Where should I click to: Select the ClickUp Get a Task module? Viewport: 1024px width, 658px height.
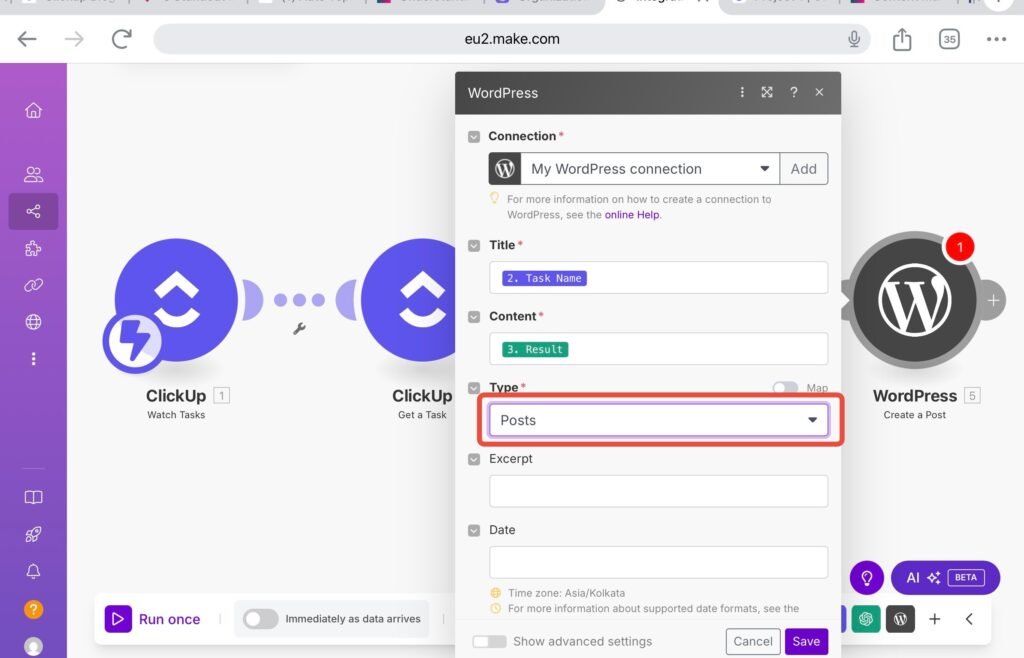point(409,300)
